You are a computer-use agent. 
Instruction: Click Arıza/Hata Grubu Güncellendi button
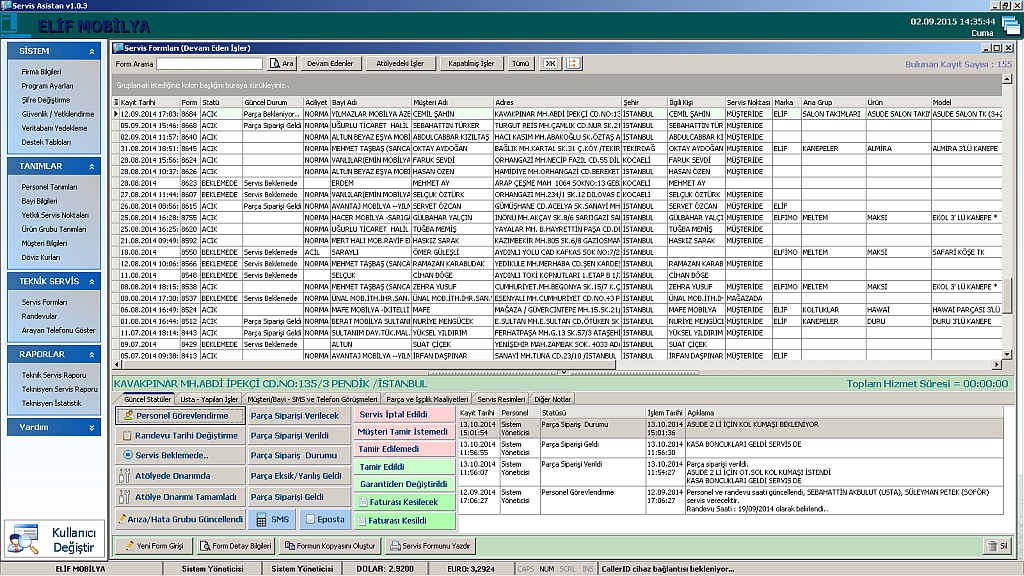tap(180, 519)
